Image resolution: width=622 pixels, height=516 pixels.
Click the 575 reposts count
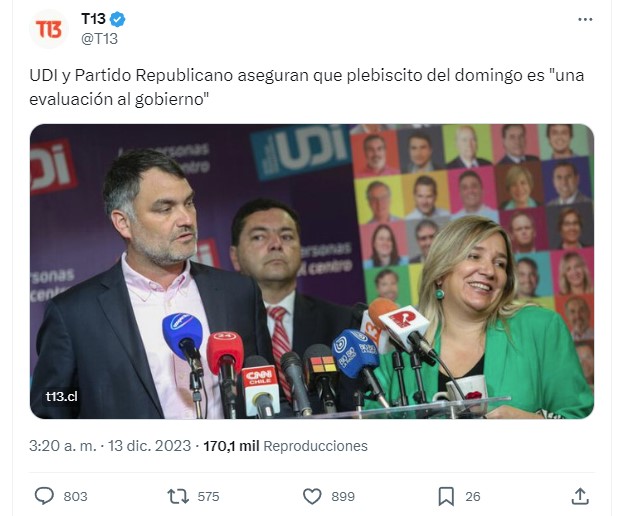click(208, 497)
